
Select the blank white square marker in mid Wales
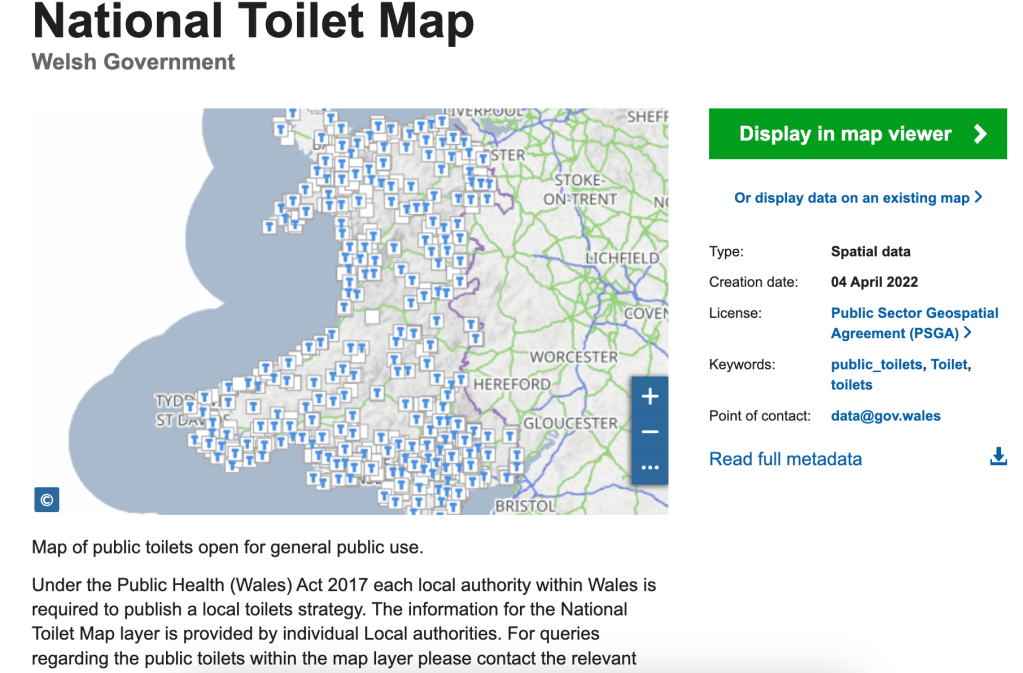373,317
